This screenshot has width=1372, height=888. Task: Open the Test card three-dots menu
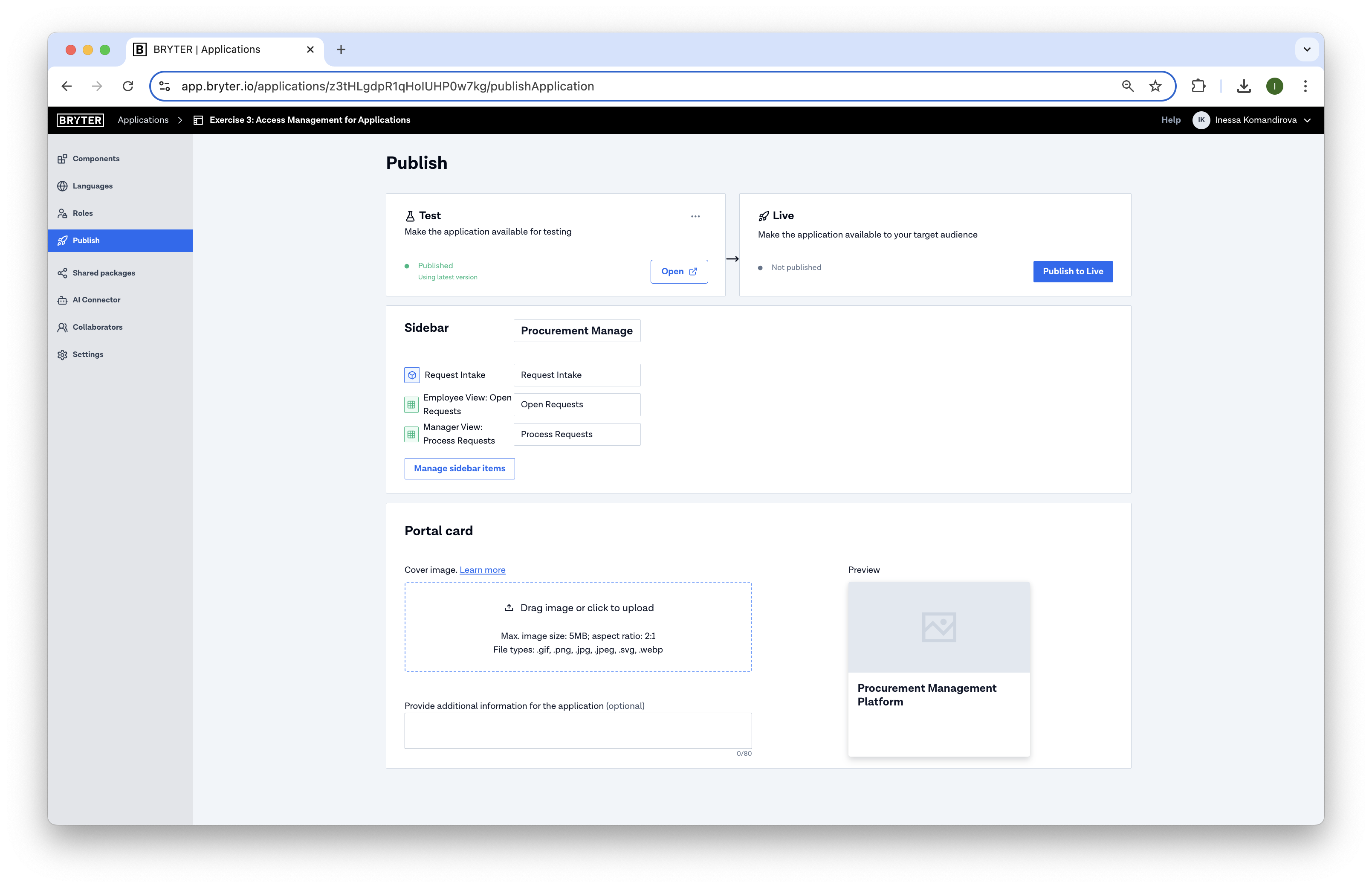[x=695, y=216]
